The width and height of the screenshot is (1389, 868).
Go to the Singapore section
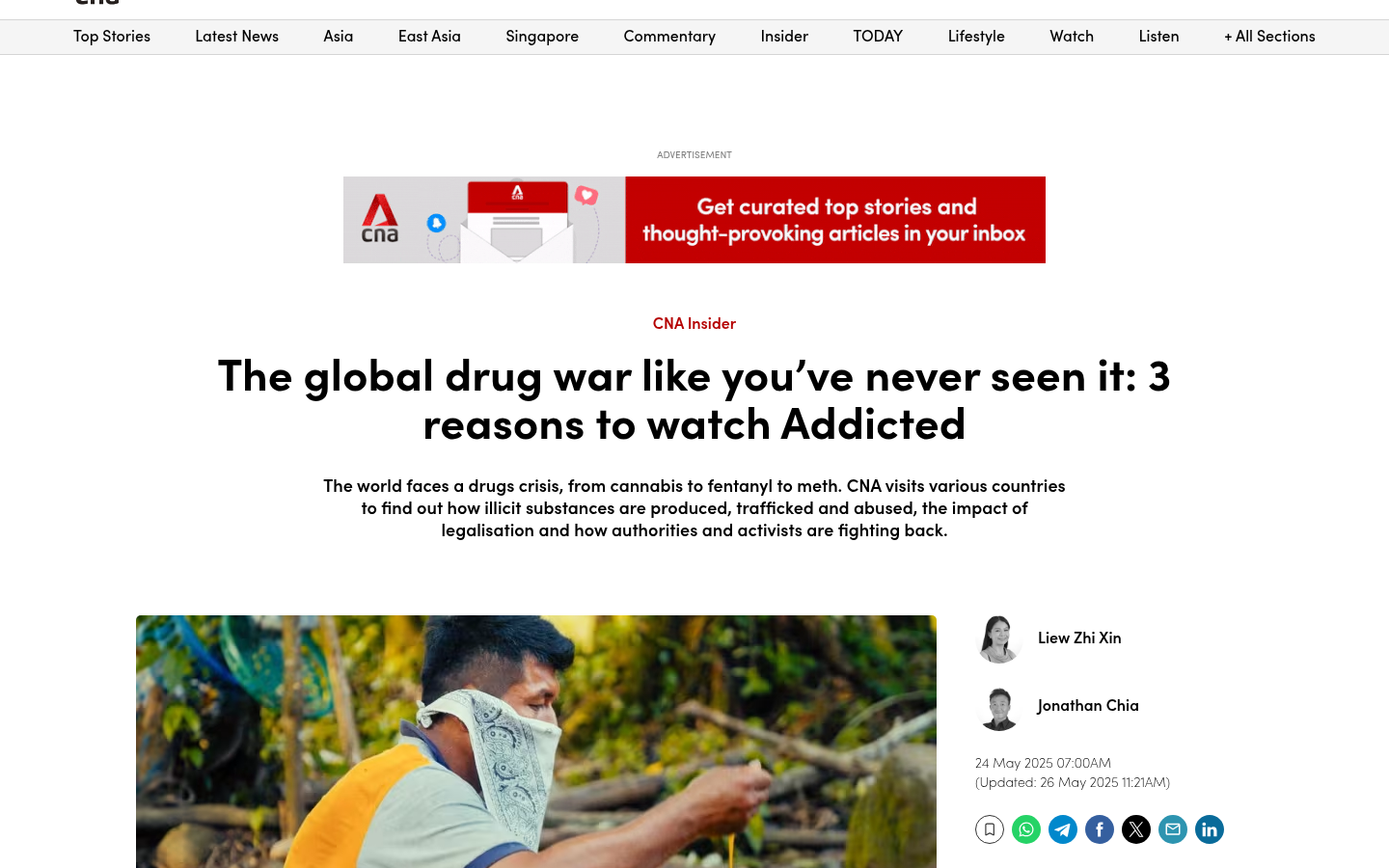click(x=542, y=37)
